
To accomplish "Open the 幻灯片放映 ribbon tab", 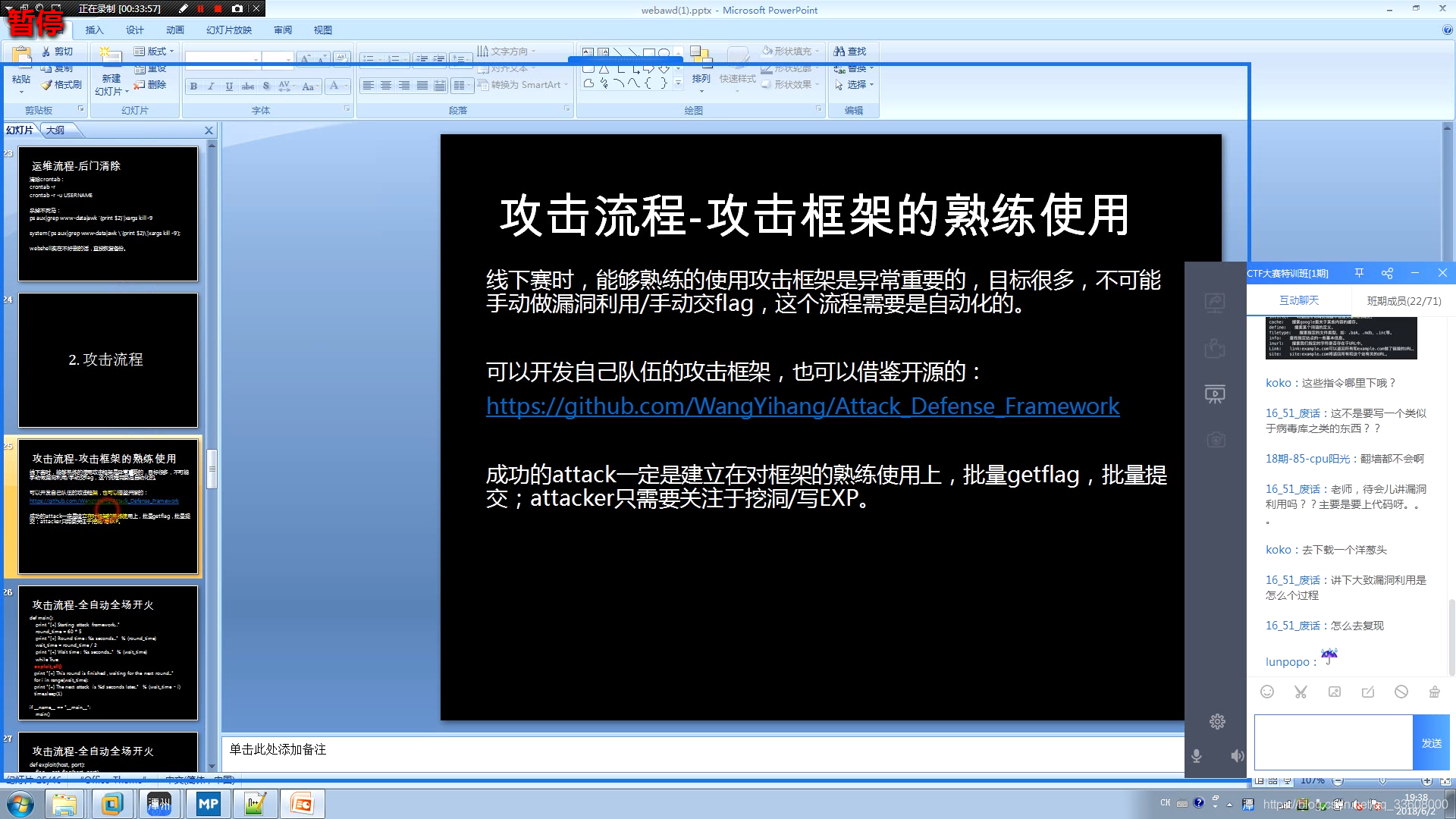I will (228, 30).
